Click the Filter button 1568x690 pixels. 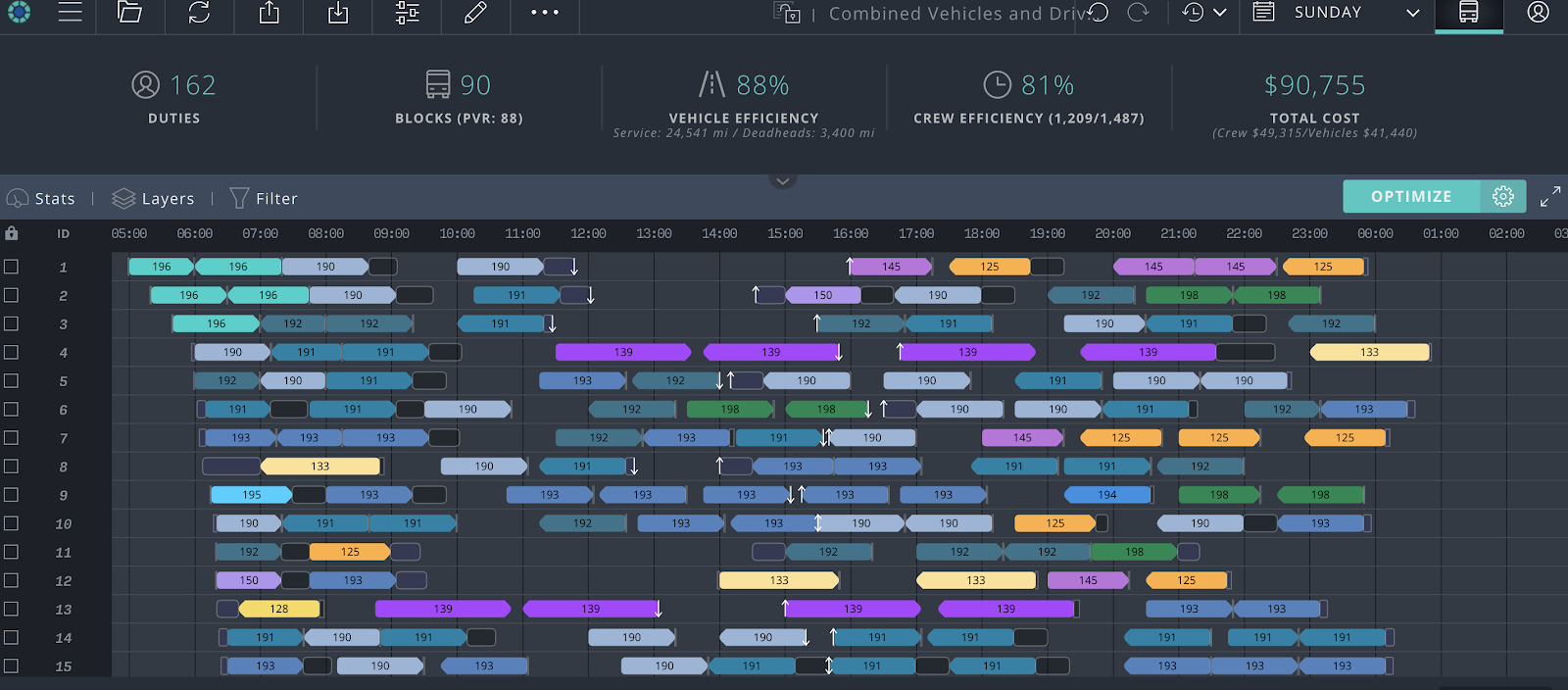[x=264, y=199]
